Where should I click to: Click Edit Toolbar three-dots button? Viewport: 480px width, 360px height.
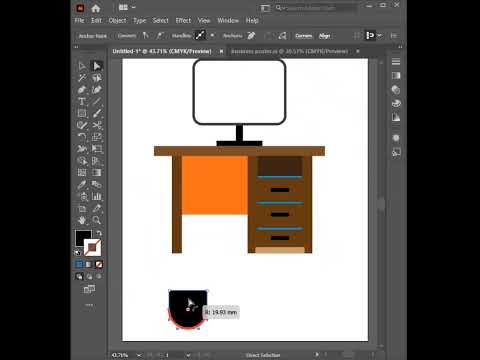[89, 305]
